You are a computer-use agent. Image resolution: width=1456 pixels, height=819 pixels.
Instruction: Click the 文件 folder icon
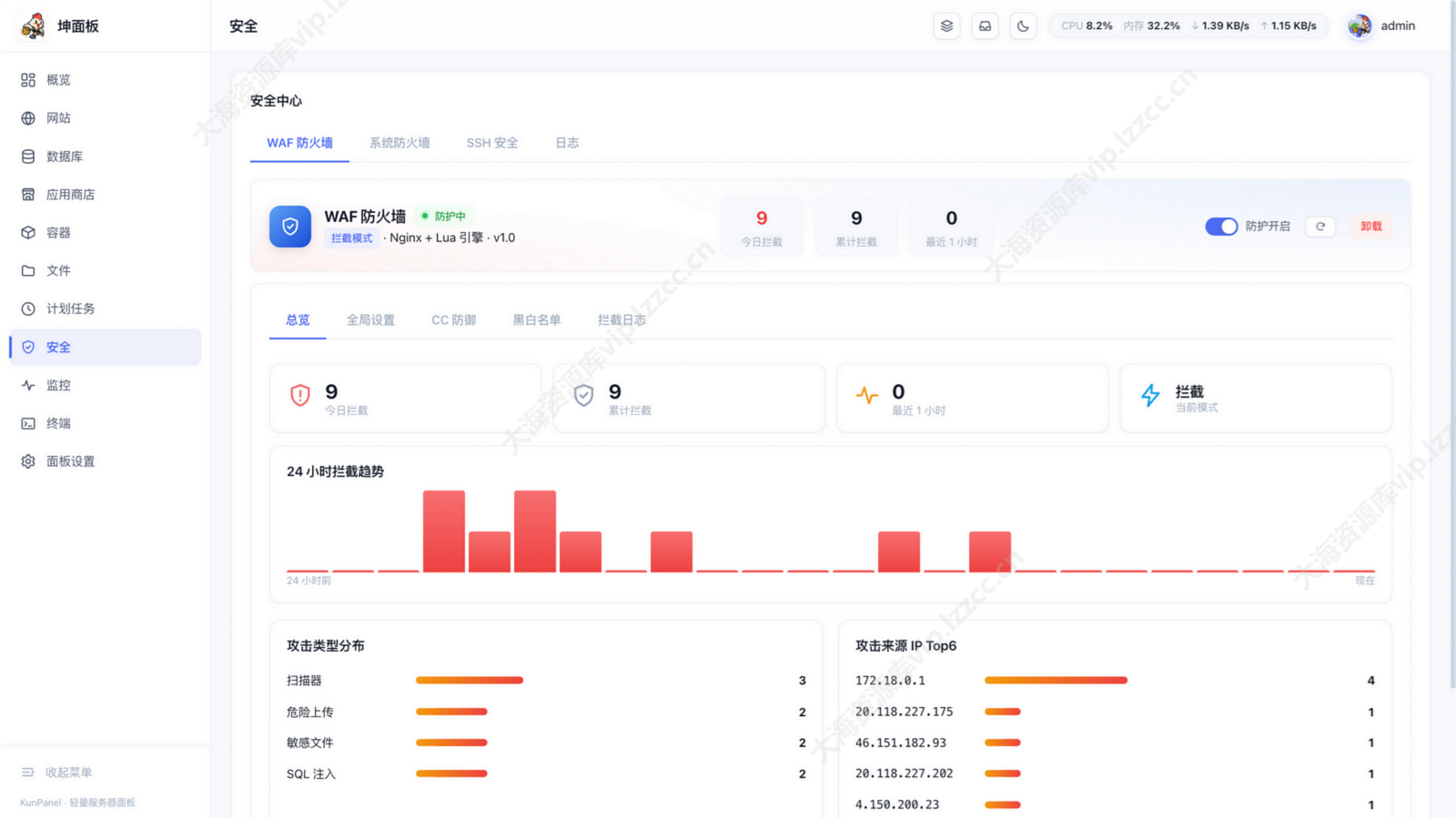(28, 271)
